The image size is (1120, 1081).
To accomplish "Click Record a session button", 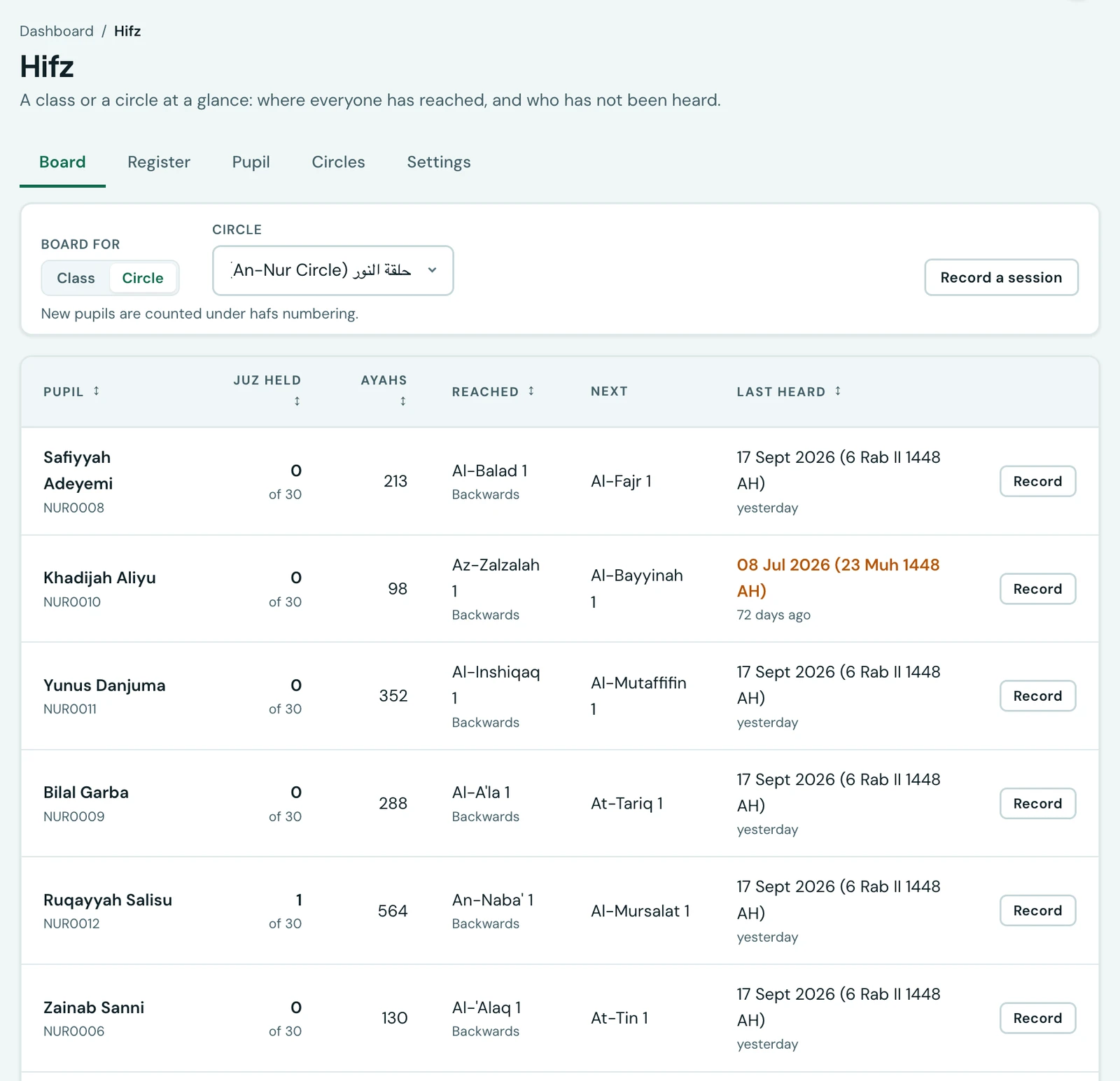I will (x=1001, y=277).
